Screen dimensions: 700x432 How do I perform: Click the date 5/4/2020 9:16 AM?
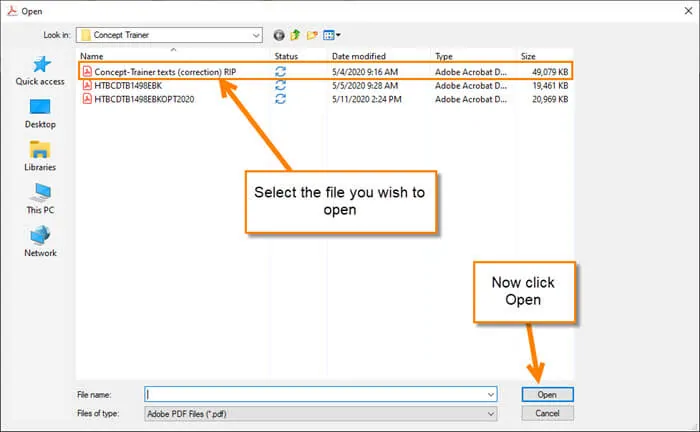coord(365,72)
